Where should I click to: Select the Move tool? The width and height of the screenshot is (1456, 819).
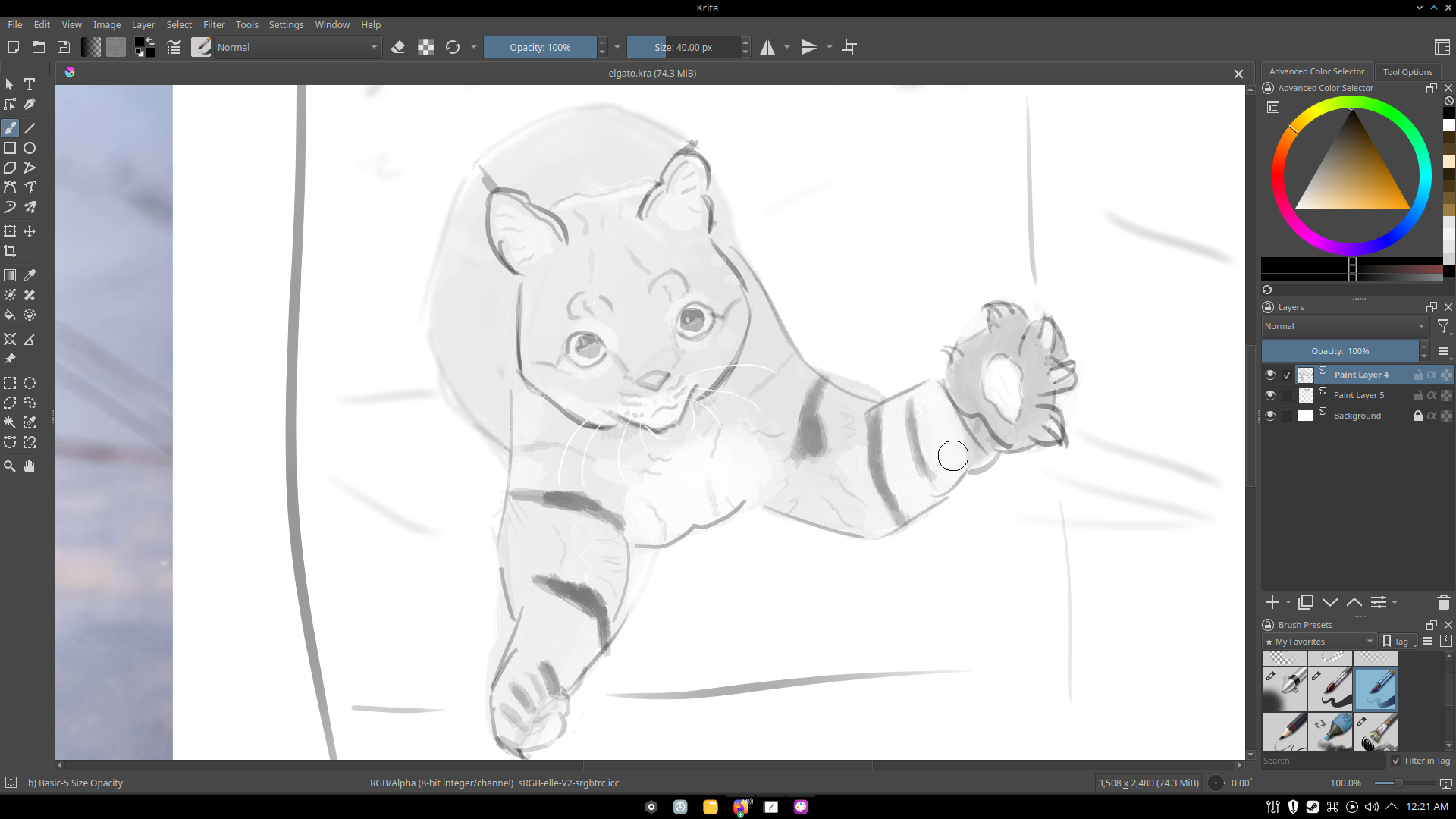(x=30, y=231)
